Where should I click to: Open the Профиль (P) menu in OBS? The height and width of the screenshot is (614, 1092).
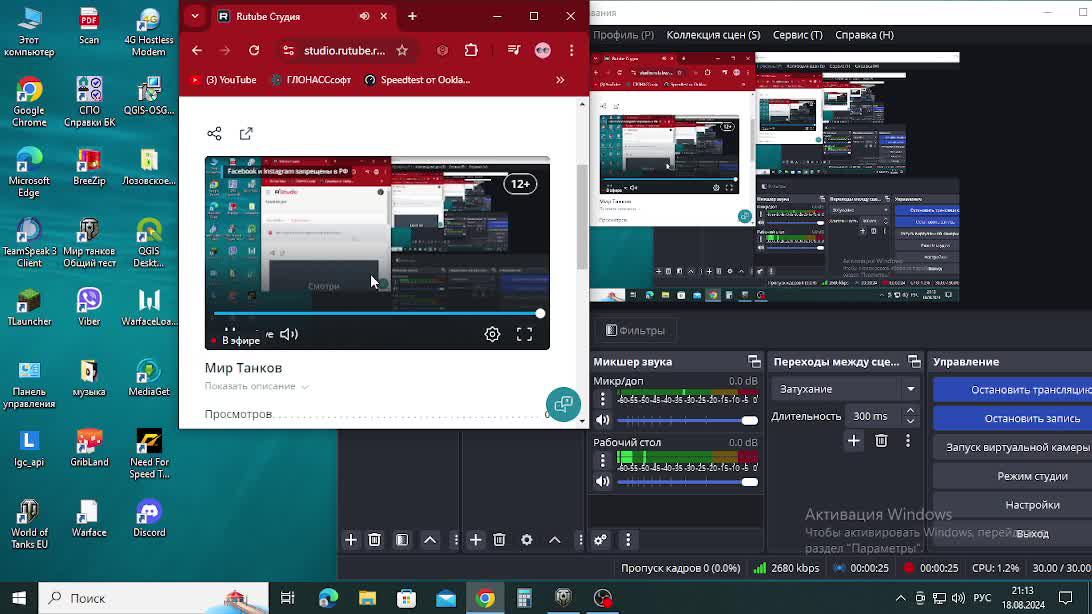click(x=623, y=35)
